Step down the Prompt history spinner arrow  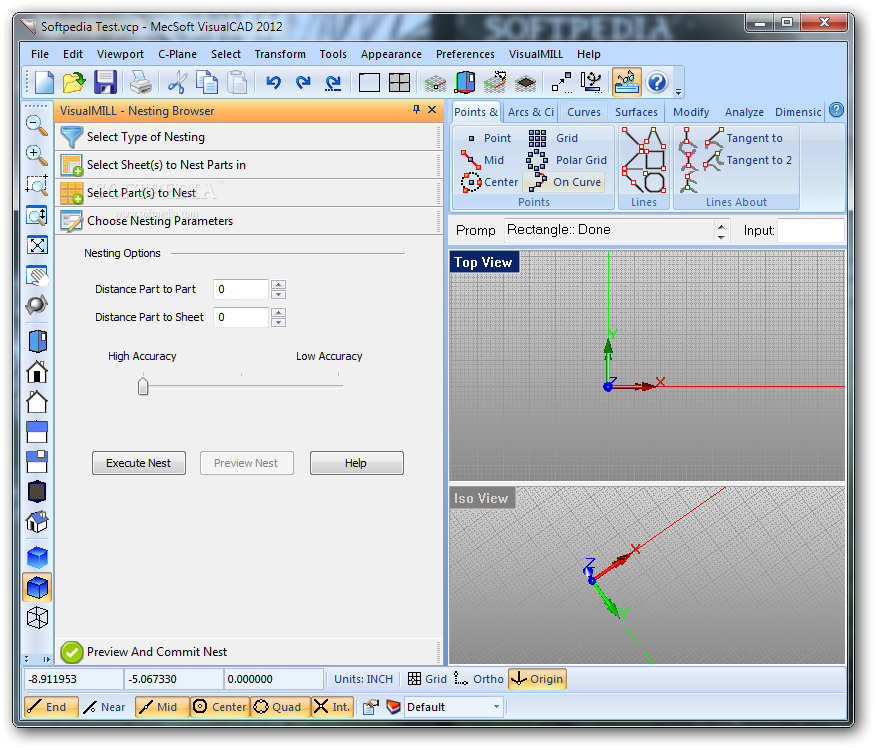[721, 237]
